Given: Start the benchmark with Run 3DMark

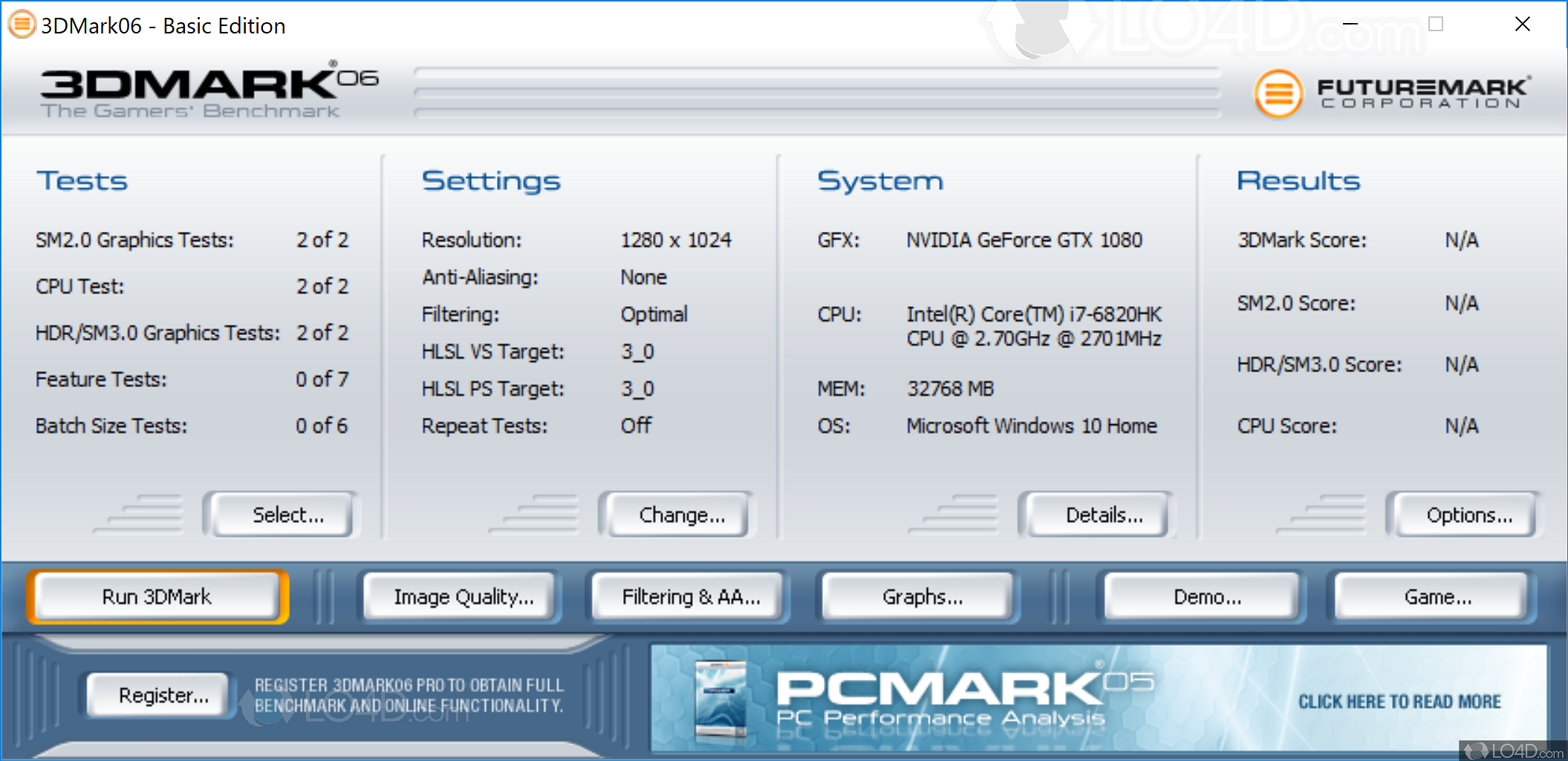Looking at the screenshot, I should (157, 597).
